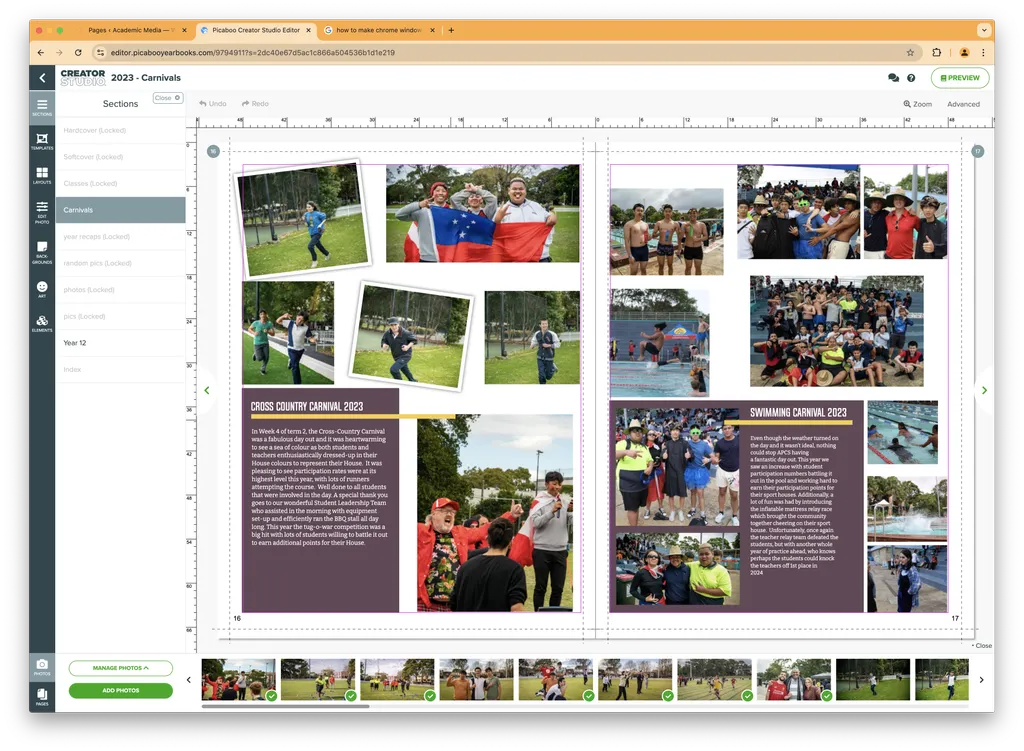Go to the next spread arrow

(x=984, y=391)
